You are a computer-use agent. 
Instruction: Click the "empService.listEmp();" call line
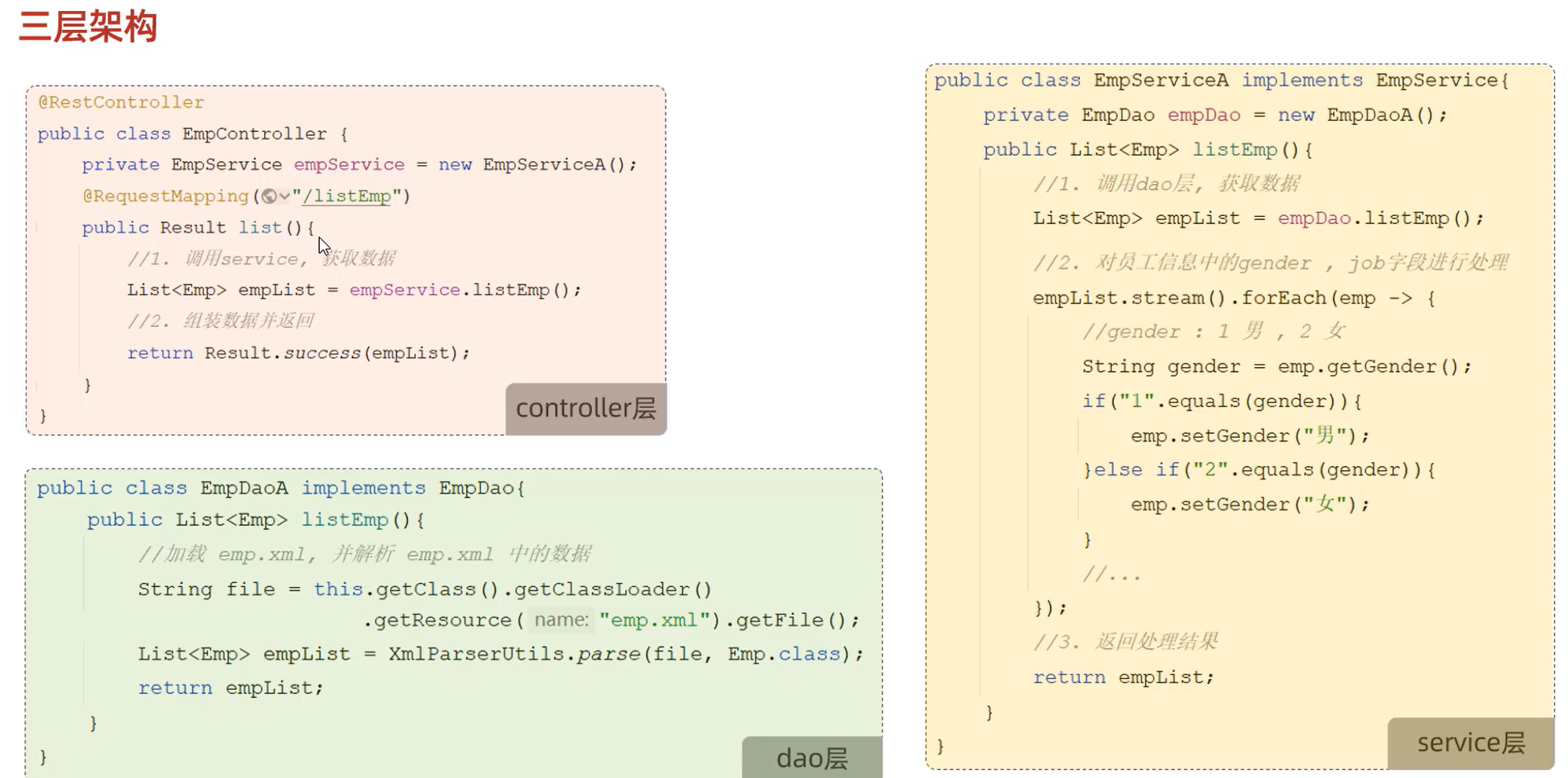click(354, 290)
